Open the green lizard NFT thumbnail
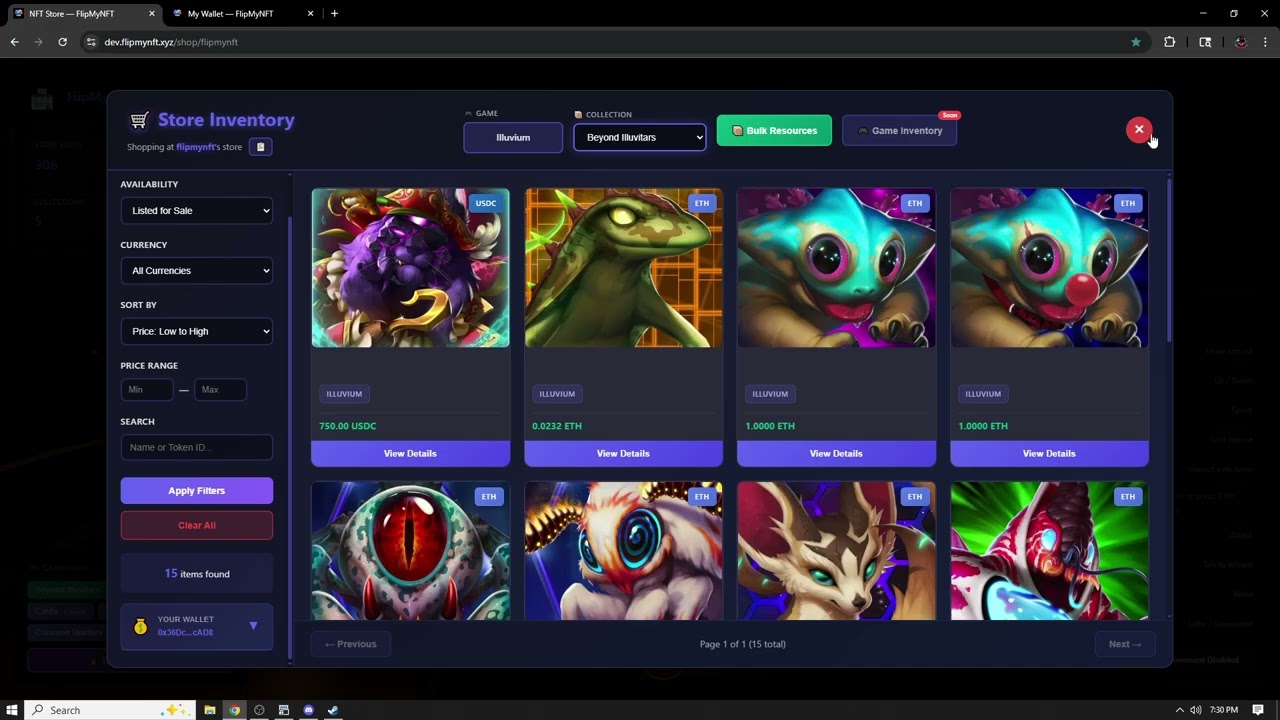1280x720 pixels. click(x=623, y=268)
